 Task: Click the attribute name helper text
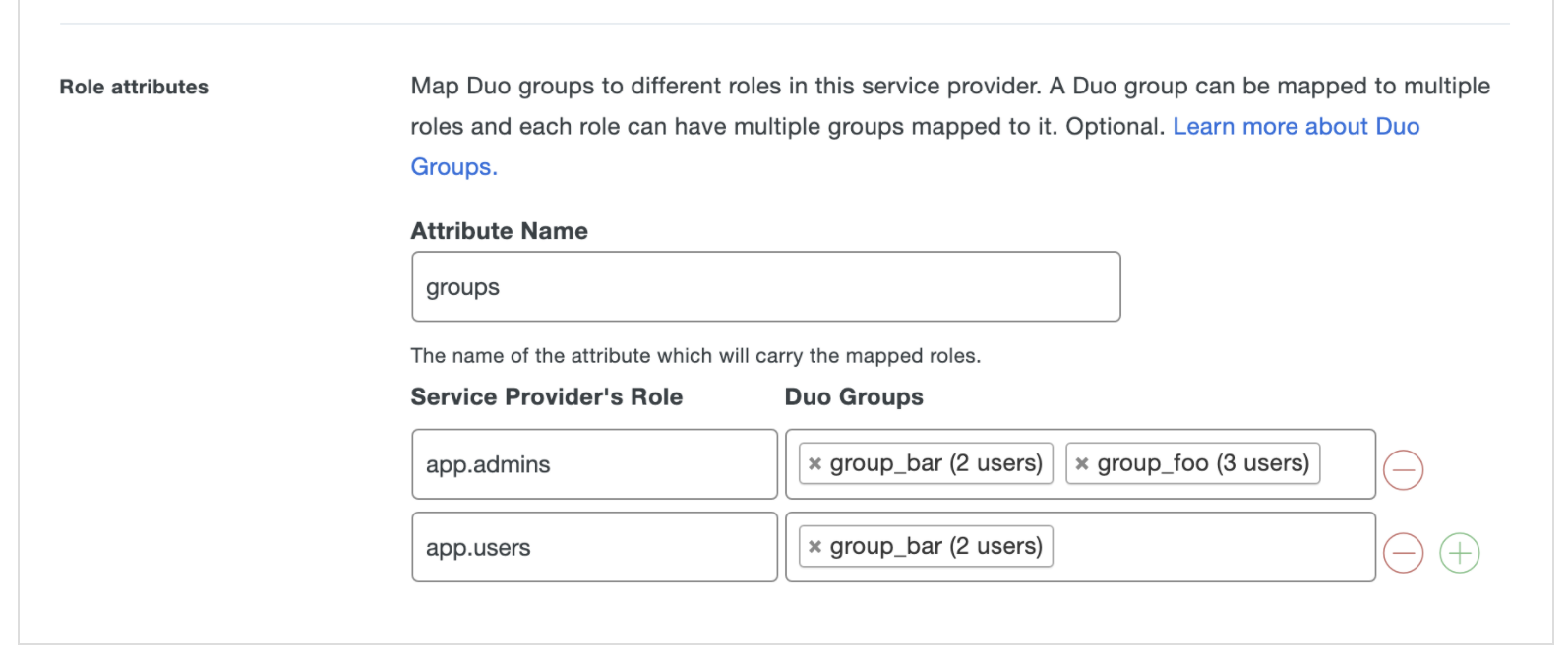695,356
